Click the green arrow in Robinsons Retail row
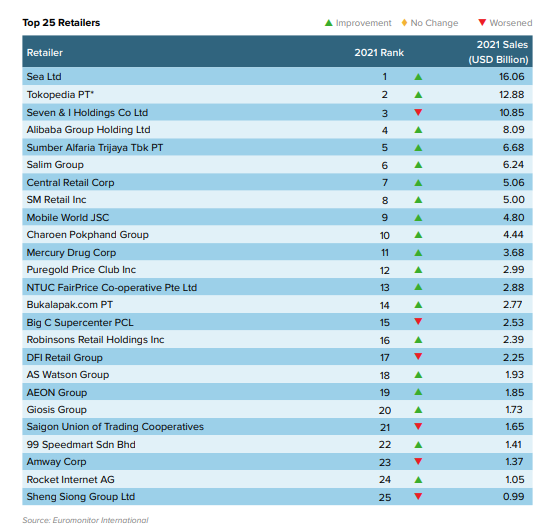Viewport: 559px width, 530px height. tap(418, 340)
